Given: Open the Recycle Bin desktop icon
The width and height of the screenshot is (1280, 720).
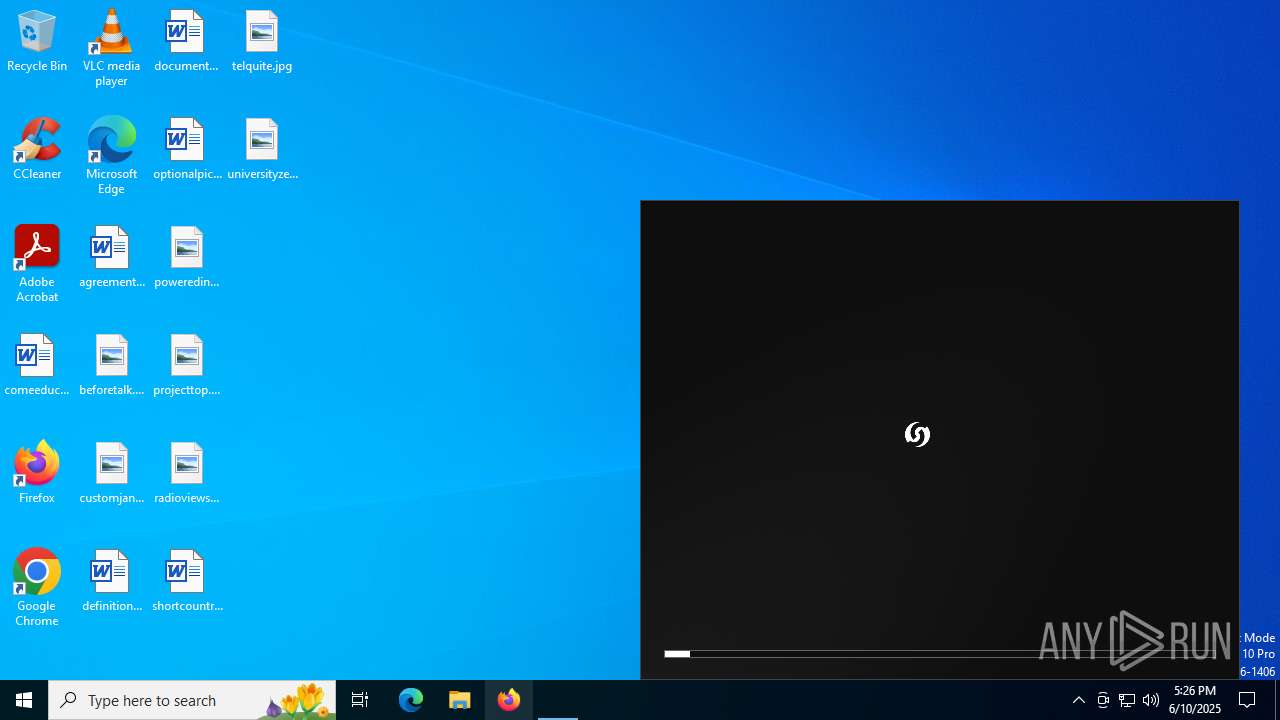Looking at the screenshot, I should pyautogui.click(x=37, y=42).
